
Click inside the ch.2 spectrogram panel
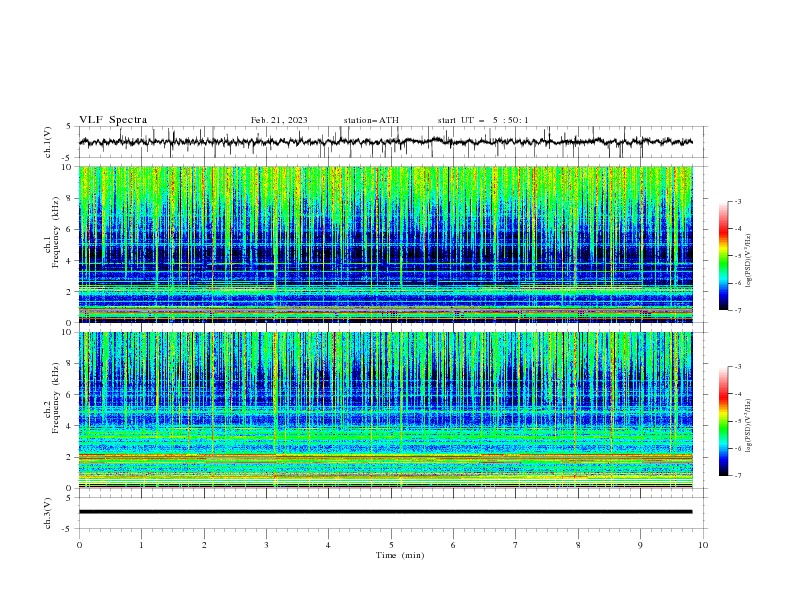385,410
